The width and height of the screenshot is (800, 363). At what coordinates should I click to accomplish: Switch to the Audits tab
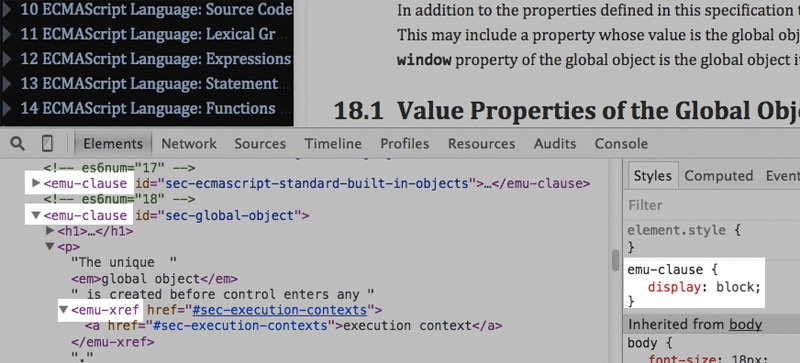pos(555,144)
